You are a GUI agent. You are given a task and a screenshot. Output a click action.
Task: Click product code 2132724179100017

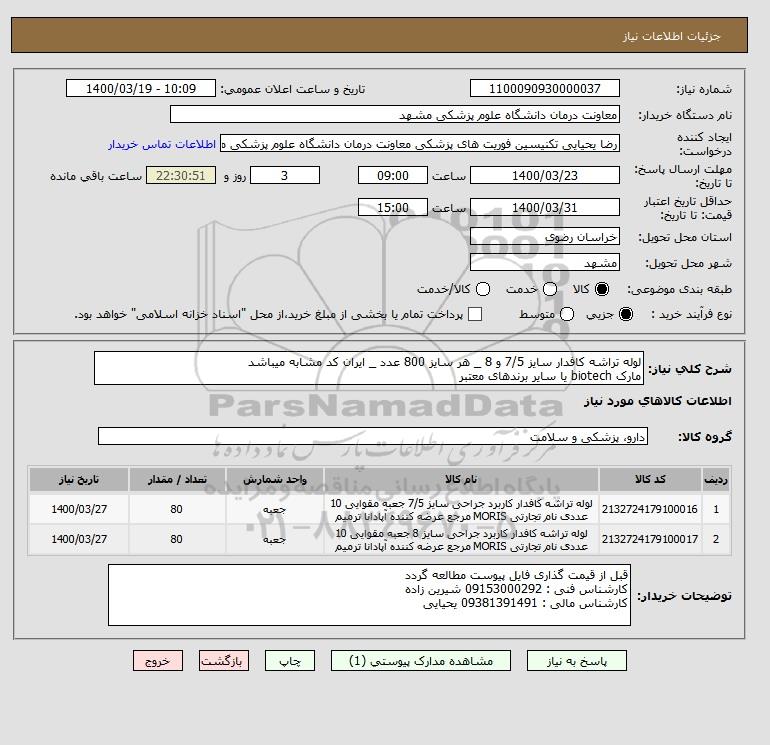click(650, 539)
